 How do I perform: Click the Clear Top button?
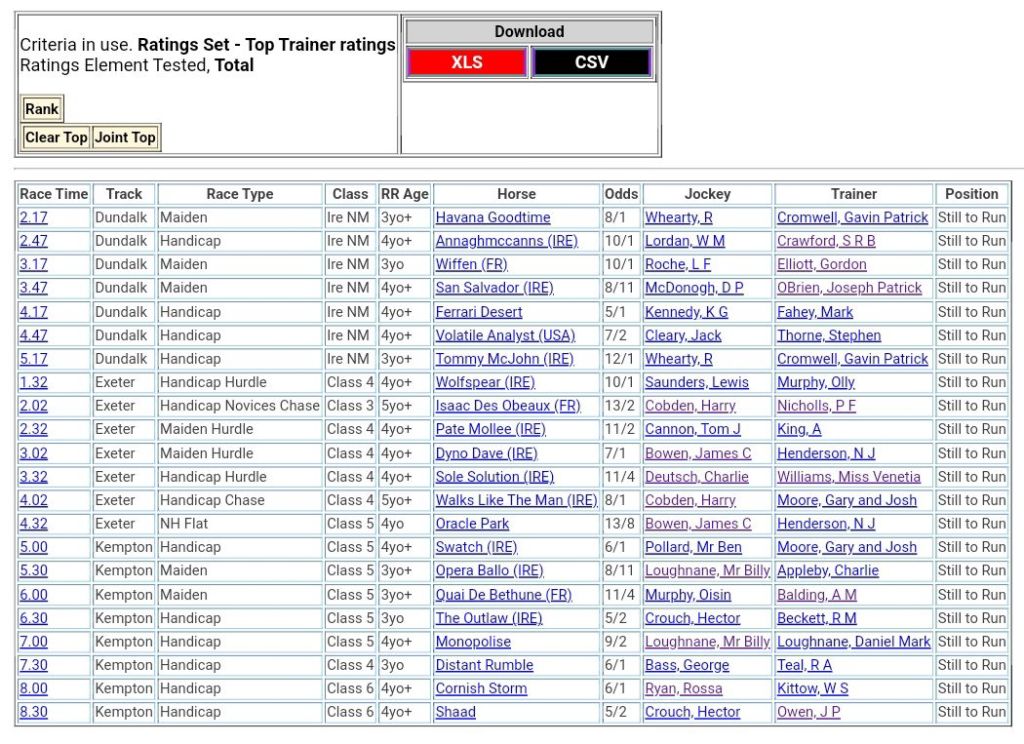tap(56, 138)
